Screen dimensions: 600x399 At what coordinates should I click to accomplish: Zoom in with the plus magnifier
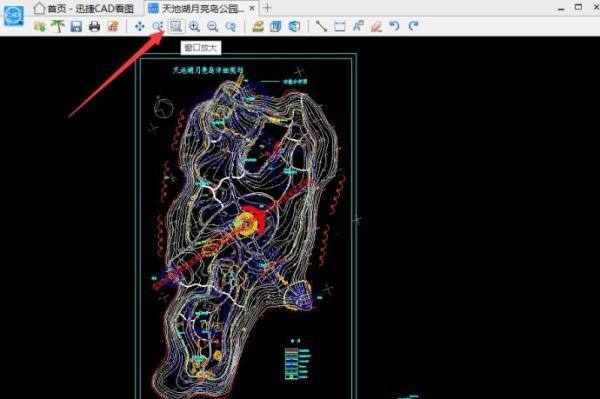click(194, 26)
